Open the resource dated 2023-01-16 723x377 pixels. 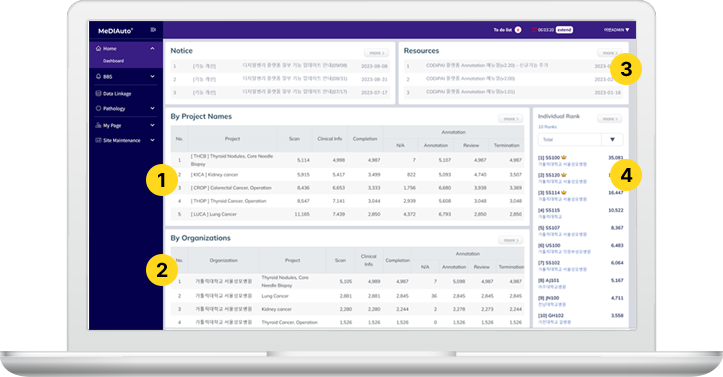pyautogui.click(x=513, y=93)
